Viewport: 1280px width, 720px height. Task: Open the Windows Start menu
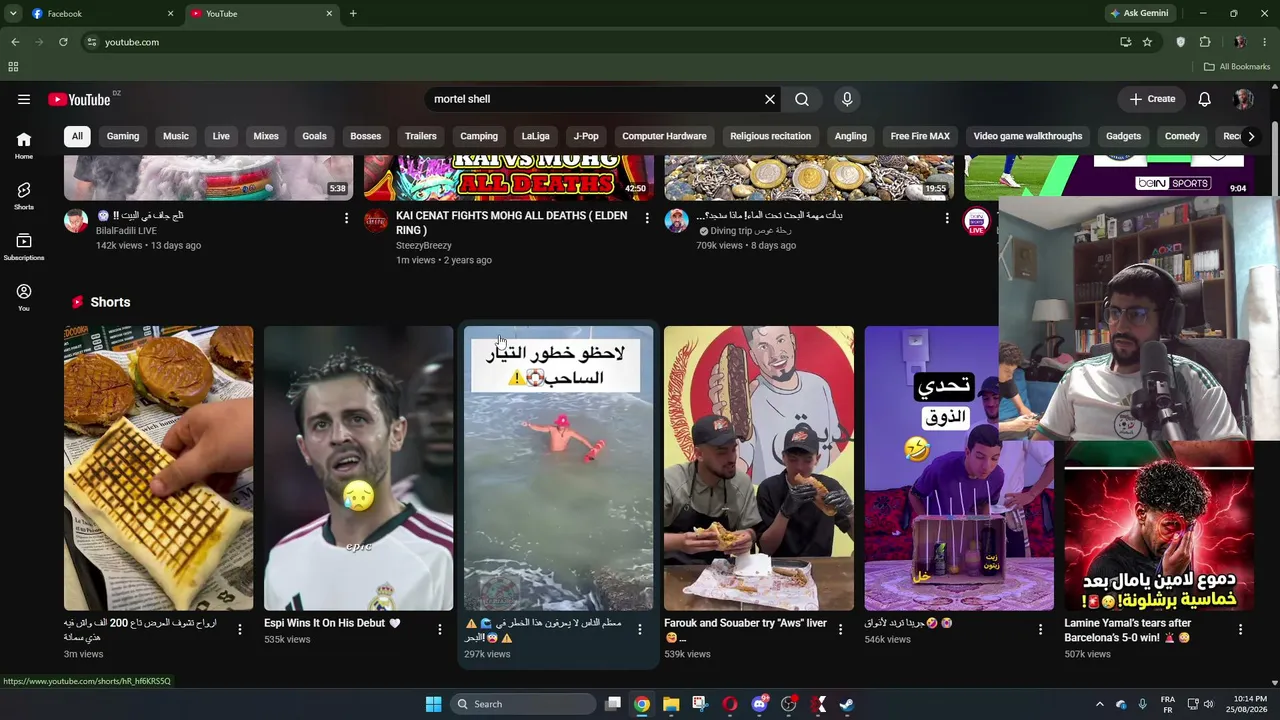click(433, 704)
